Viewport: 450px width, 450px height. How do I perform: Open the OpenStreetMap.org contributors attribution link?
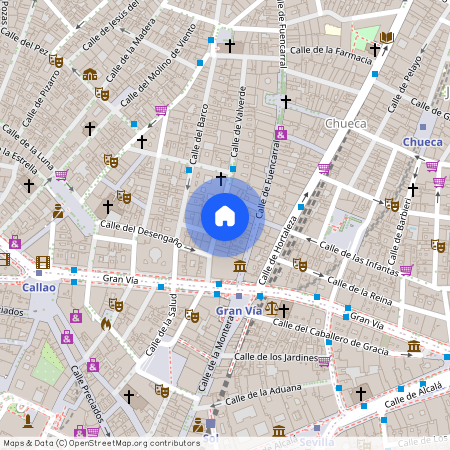point(134,443)
